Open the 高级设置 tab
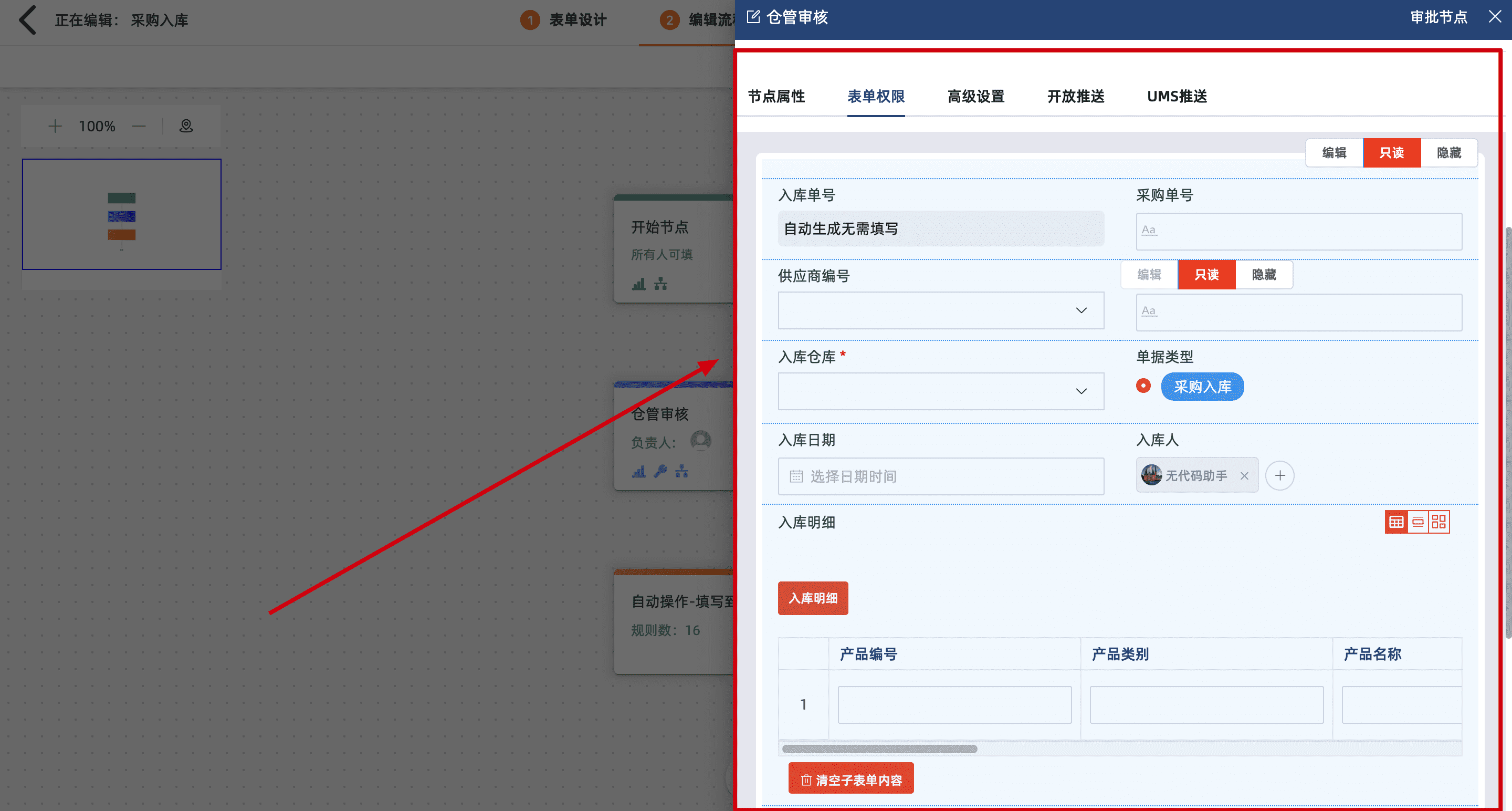Image resolution: width=1512 pixels, height=811 pixels. (x=975, y=96)
